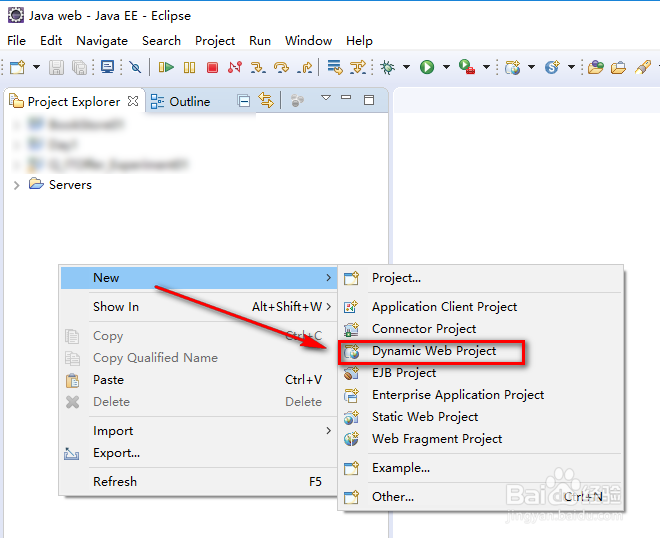
Task: Click the Step Return icon
Action: coord(304,67)
